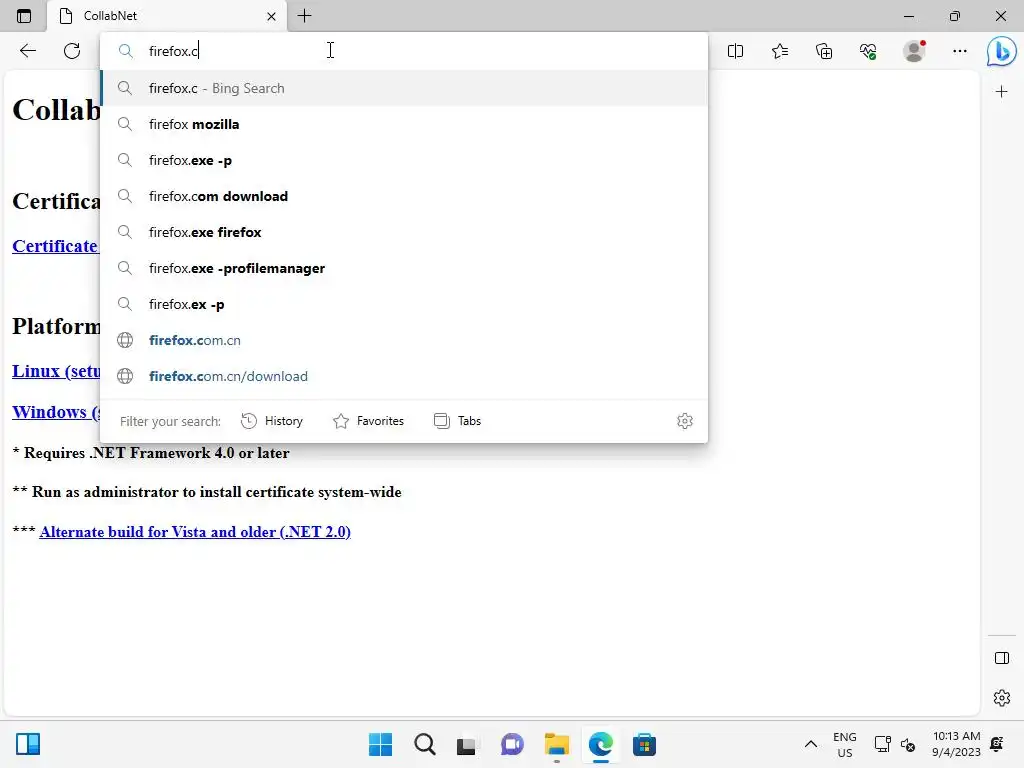
Task: Filter search by History
Action: coord(272,421)
